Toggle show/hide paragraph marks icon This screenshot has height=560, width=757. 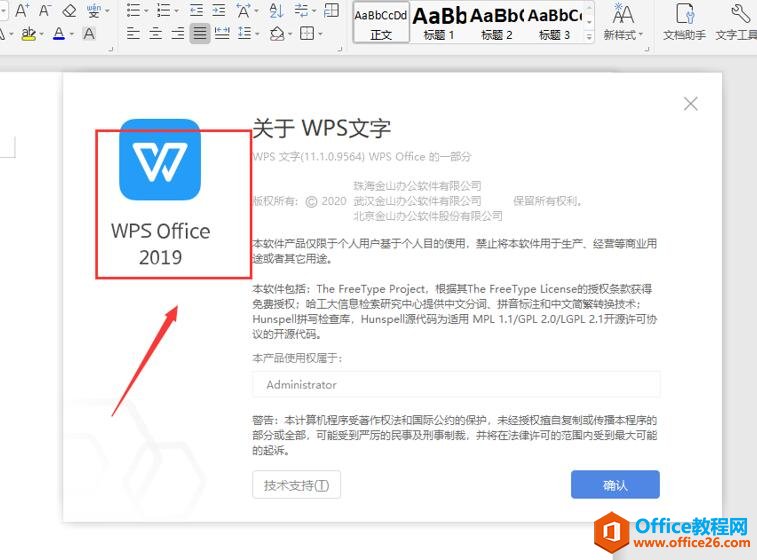tap(302, 10)
